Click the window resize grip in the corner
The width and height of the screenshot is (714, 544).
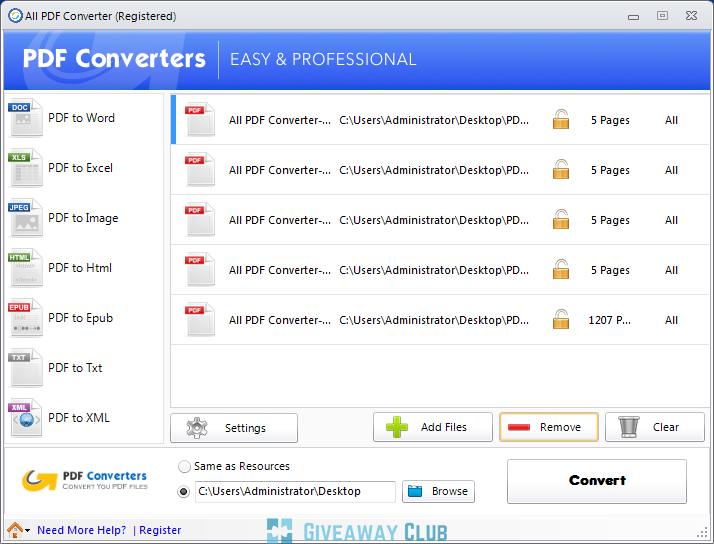click(x=703, y=533)
